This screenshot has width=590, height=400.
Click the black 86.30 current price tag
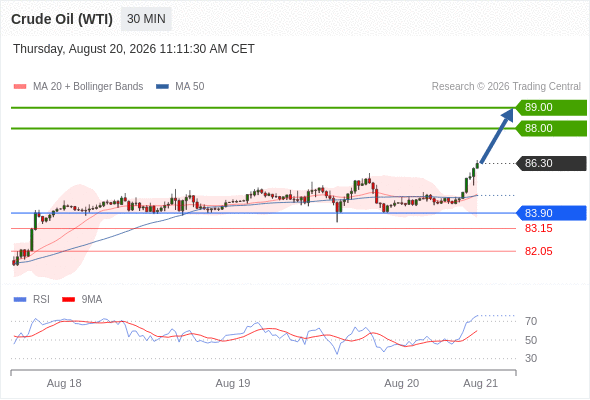551,163
